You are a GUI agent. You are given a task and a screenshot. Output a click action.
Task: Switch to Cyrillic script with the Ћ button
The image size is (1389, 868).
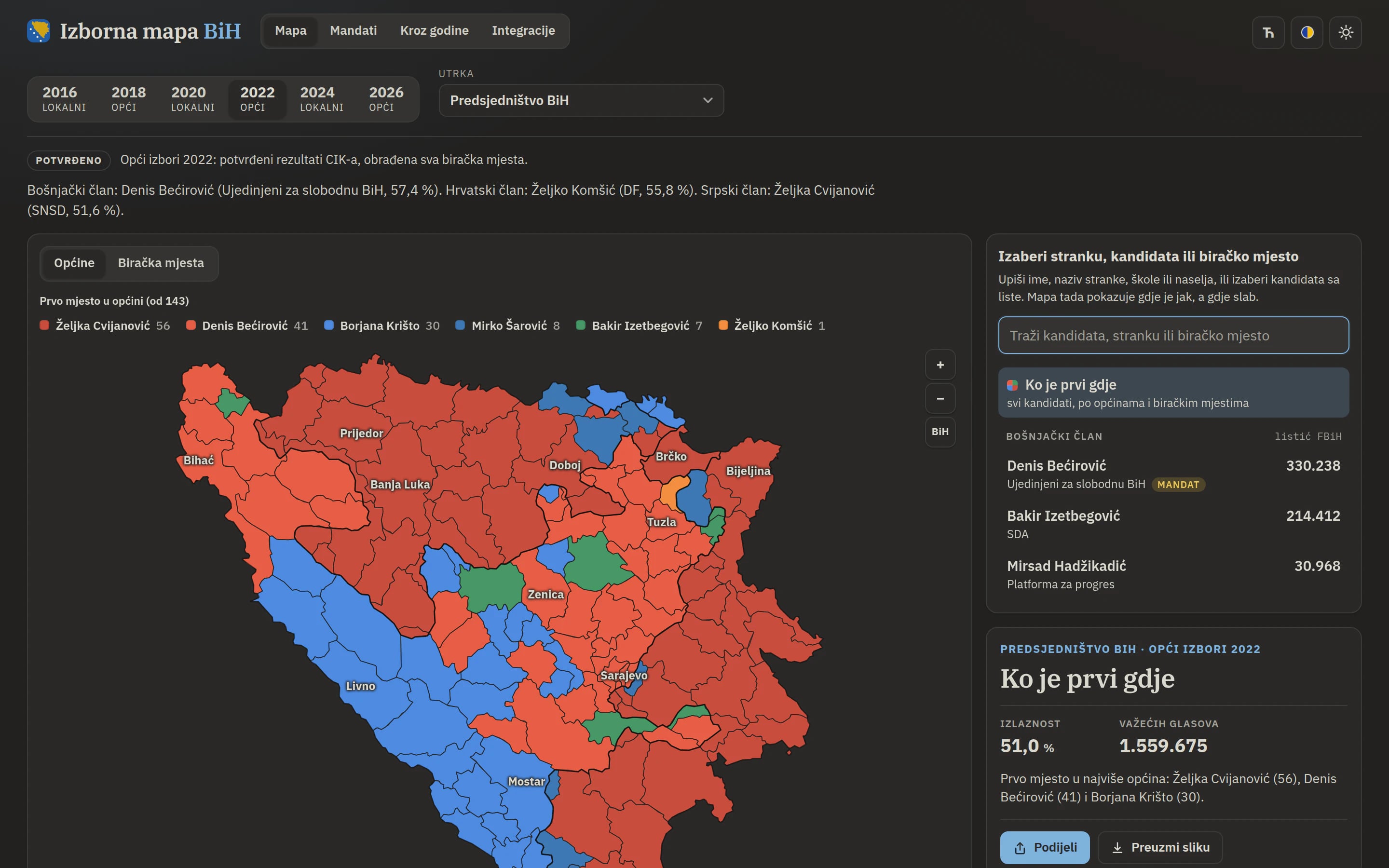(x=1268, y=32)
